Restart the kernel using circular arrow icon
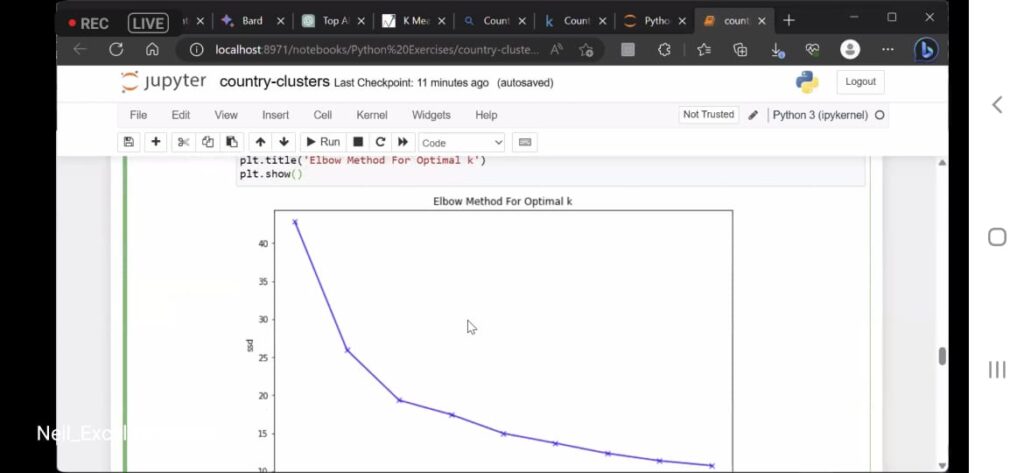The width and height of the screenshot is (1024, 473). tap(380, 142)
